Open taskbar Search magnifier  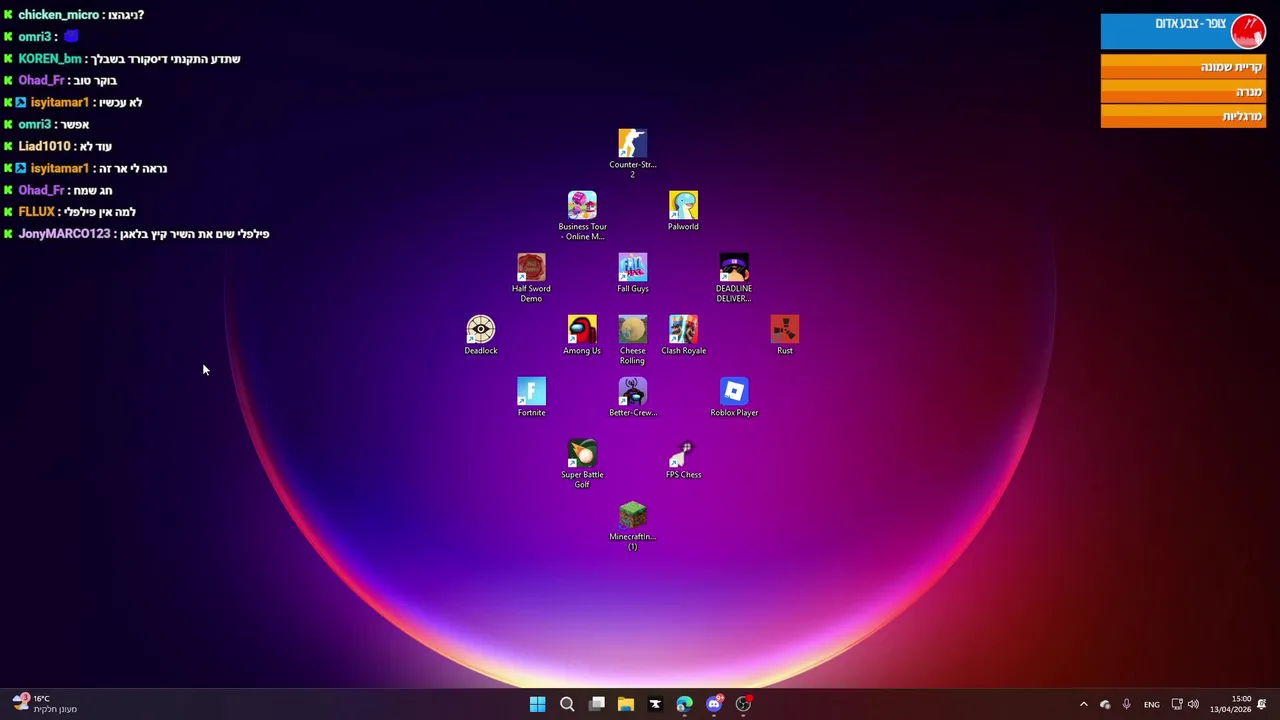pyautogui.click(x=567, y=704)
